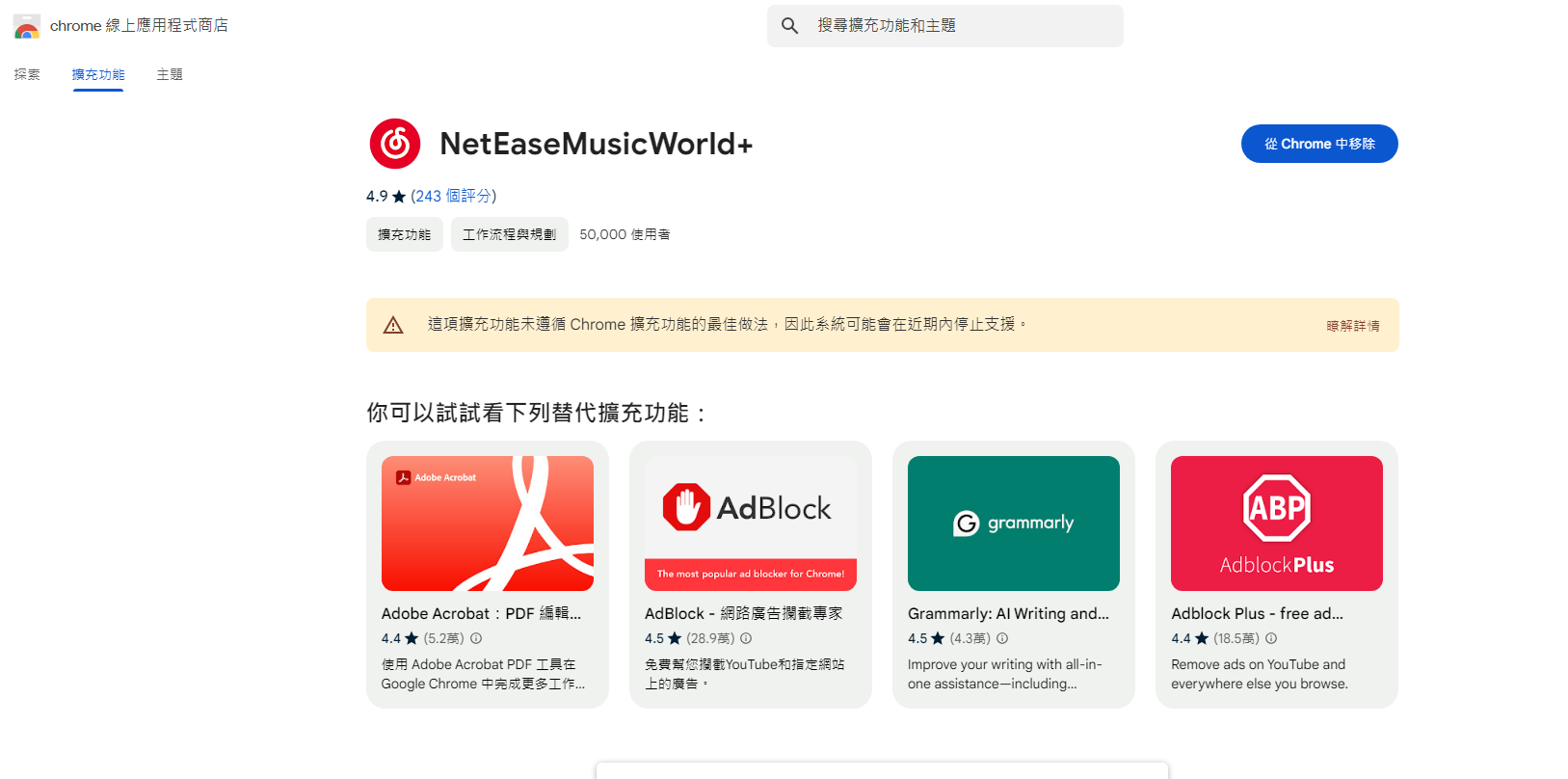
Task: Open the Adblock Plus extension thumbnail
Action: (x=1277, y=524)
